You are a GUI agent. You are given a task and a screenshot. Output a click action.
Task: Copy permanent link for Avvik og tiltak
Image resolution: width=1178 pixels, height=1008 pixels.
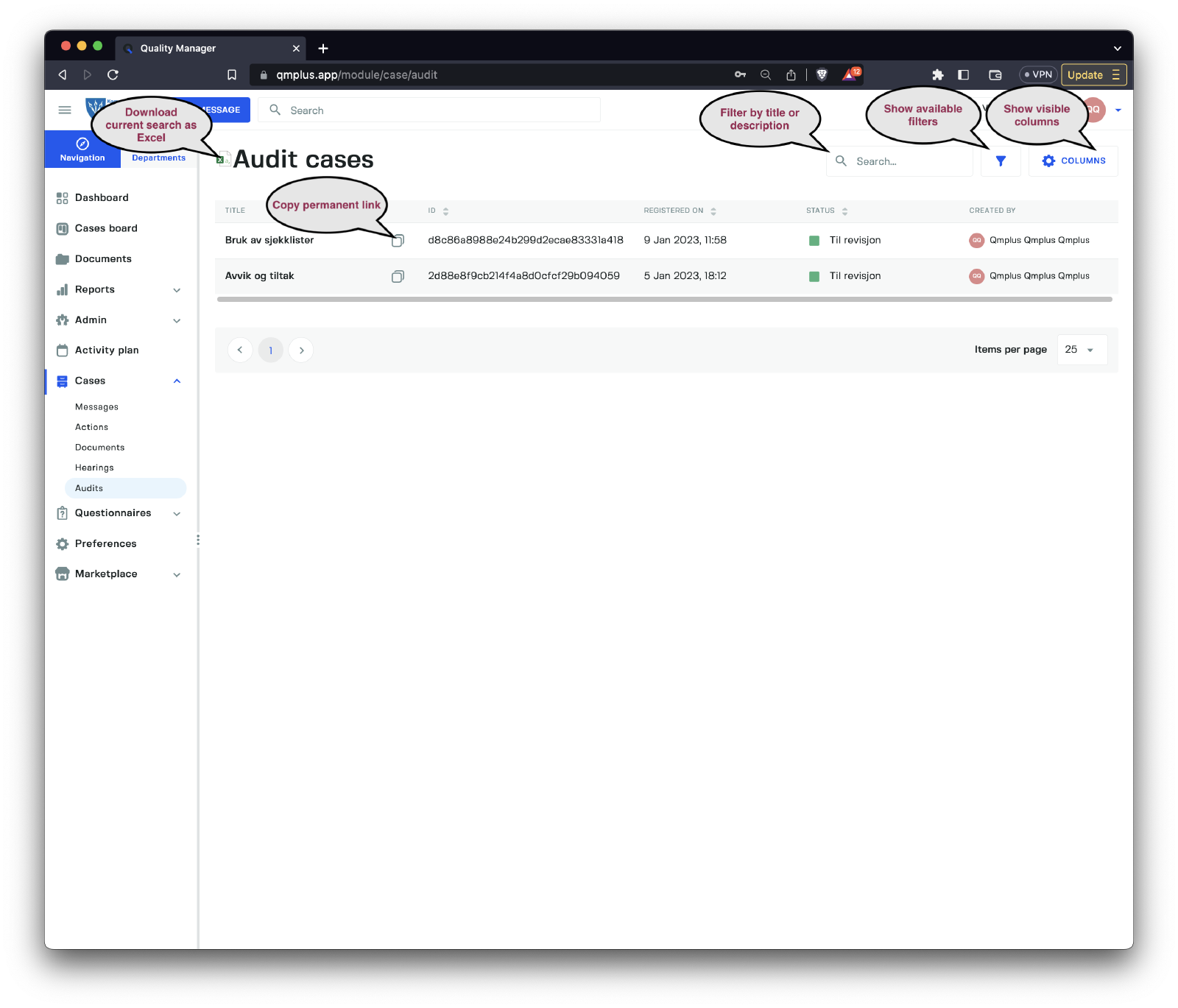tap(398, 276)
